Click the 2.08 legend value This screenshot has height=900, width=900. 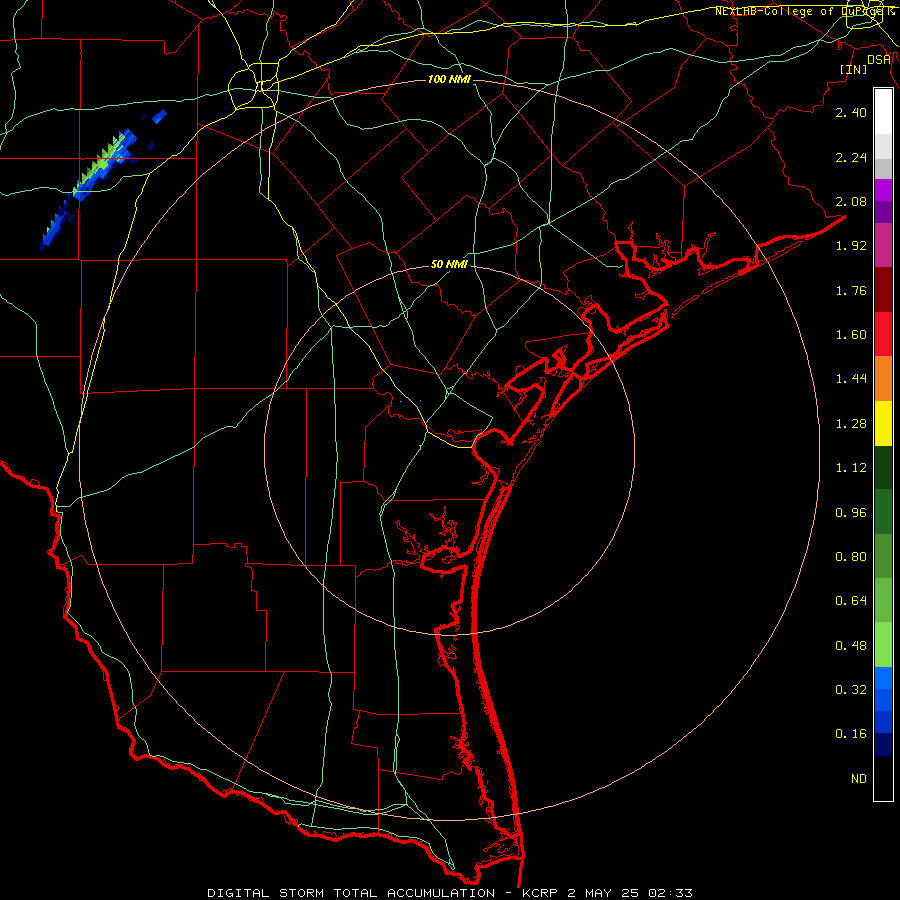[851, 201]
